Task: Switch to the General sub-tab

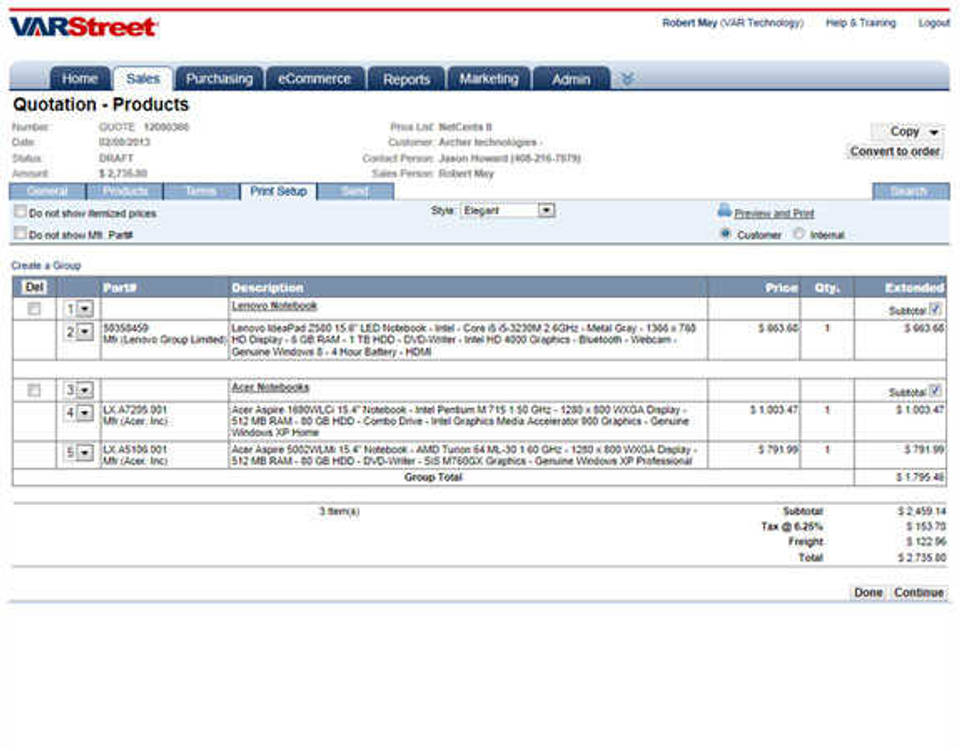Action: pyautogui.click(x=48, y=192)
